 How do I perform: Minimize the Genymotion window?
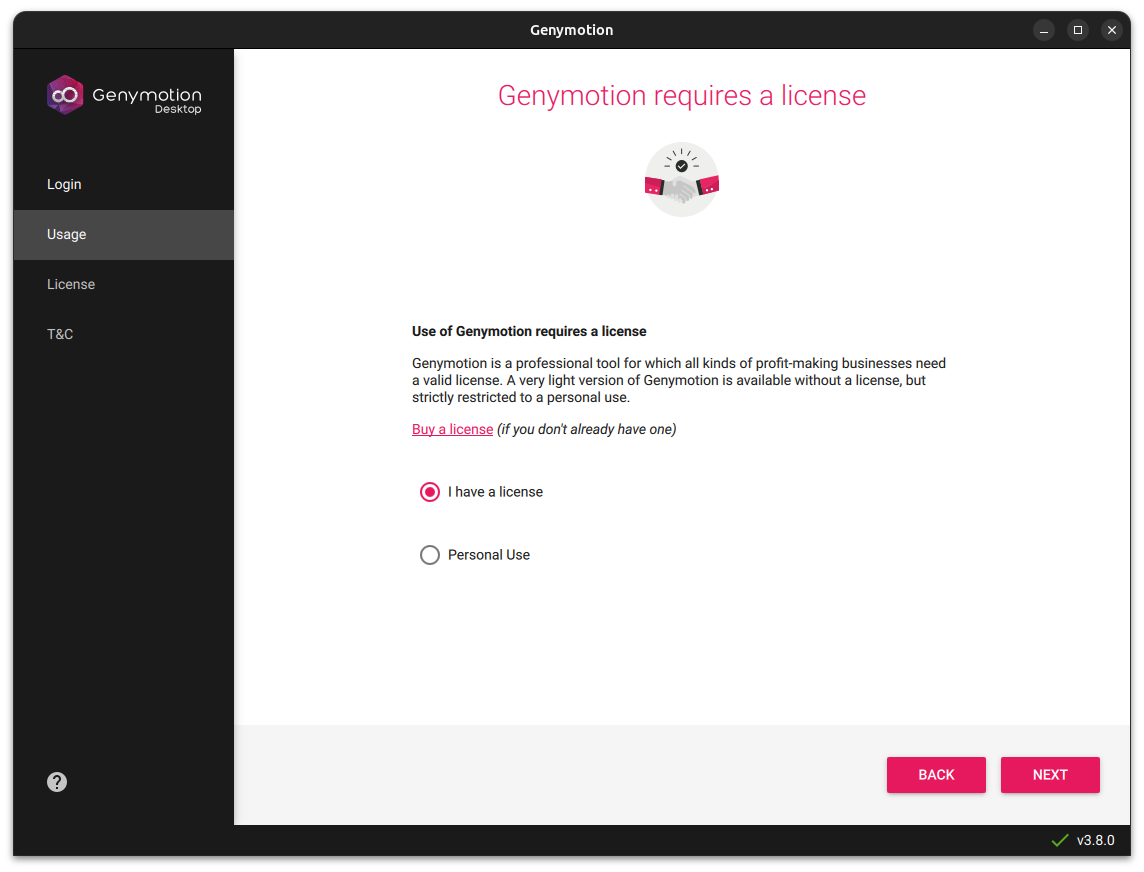pos(1043,30)
